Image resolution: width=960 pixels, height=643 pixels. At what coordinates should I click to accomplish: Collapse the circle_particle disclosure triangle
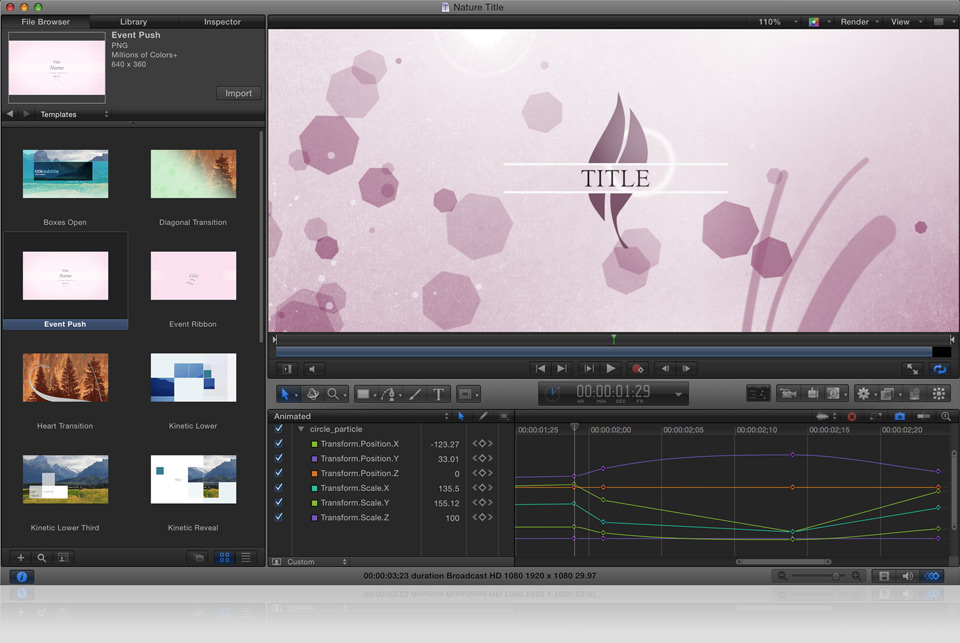point(301,429)
